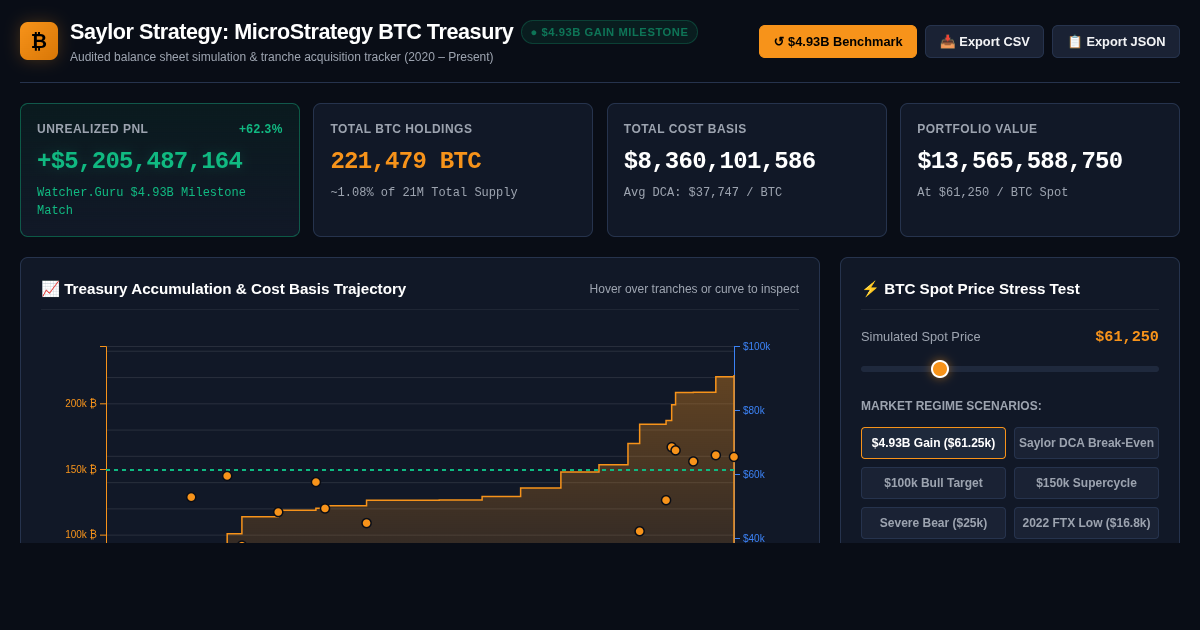Click the Hover over tranches hint text
The height and width of the screenshot is (630, 1200).
pos(694,289)
